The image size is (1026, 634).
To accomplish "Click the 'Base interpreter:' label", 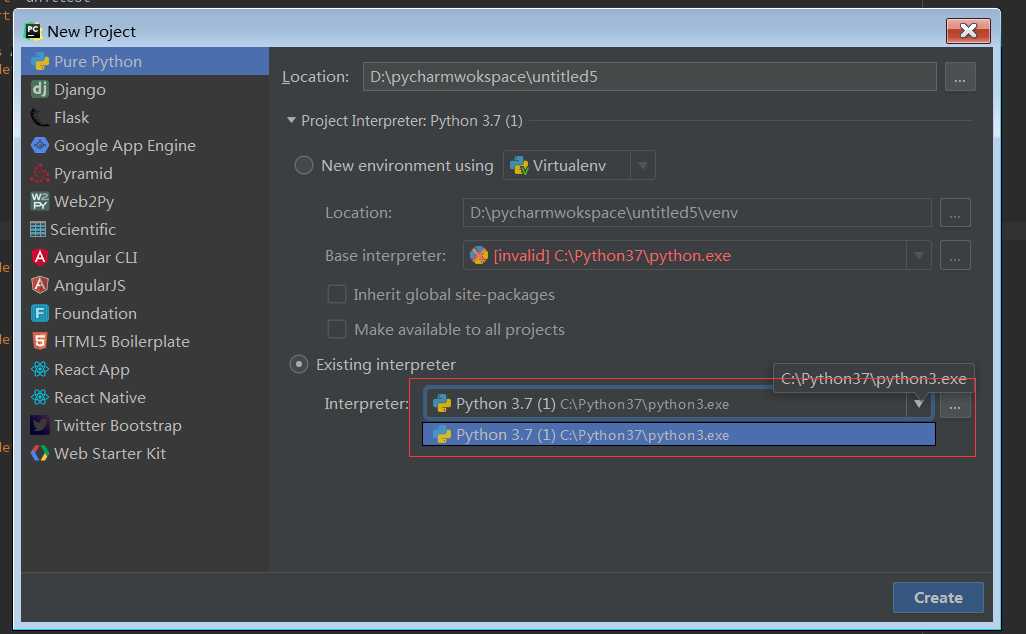I will tap(385, 256).
